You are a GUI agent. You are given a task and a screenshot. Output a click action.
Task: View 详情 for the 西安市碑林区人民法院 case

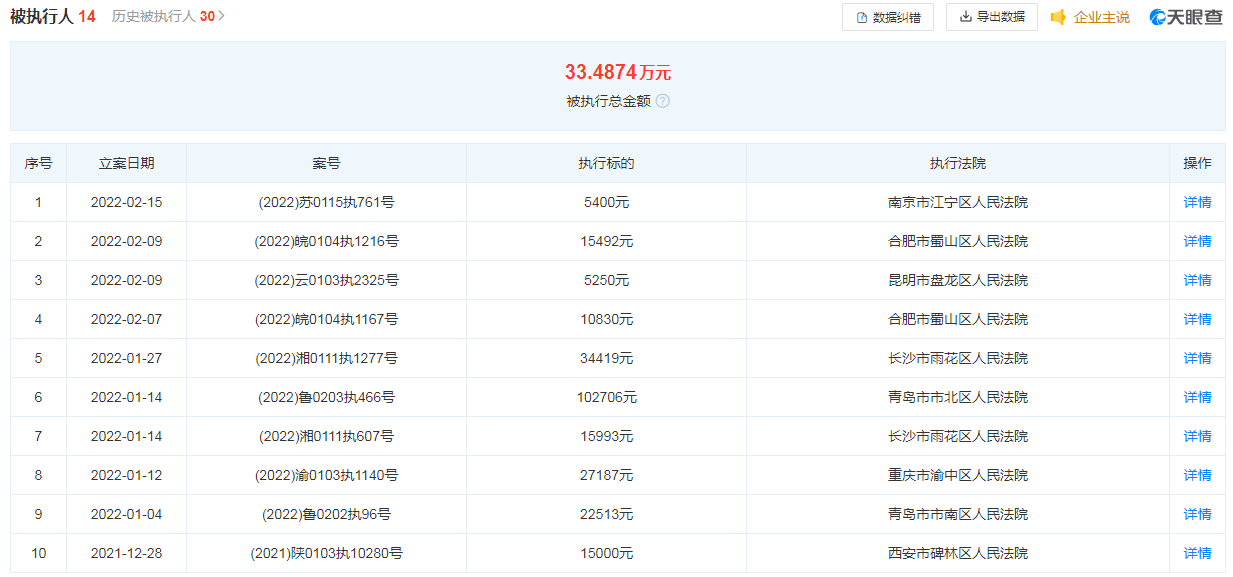click(x=1197, y=553)
